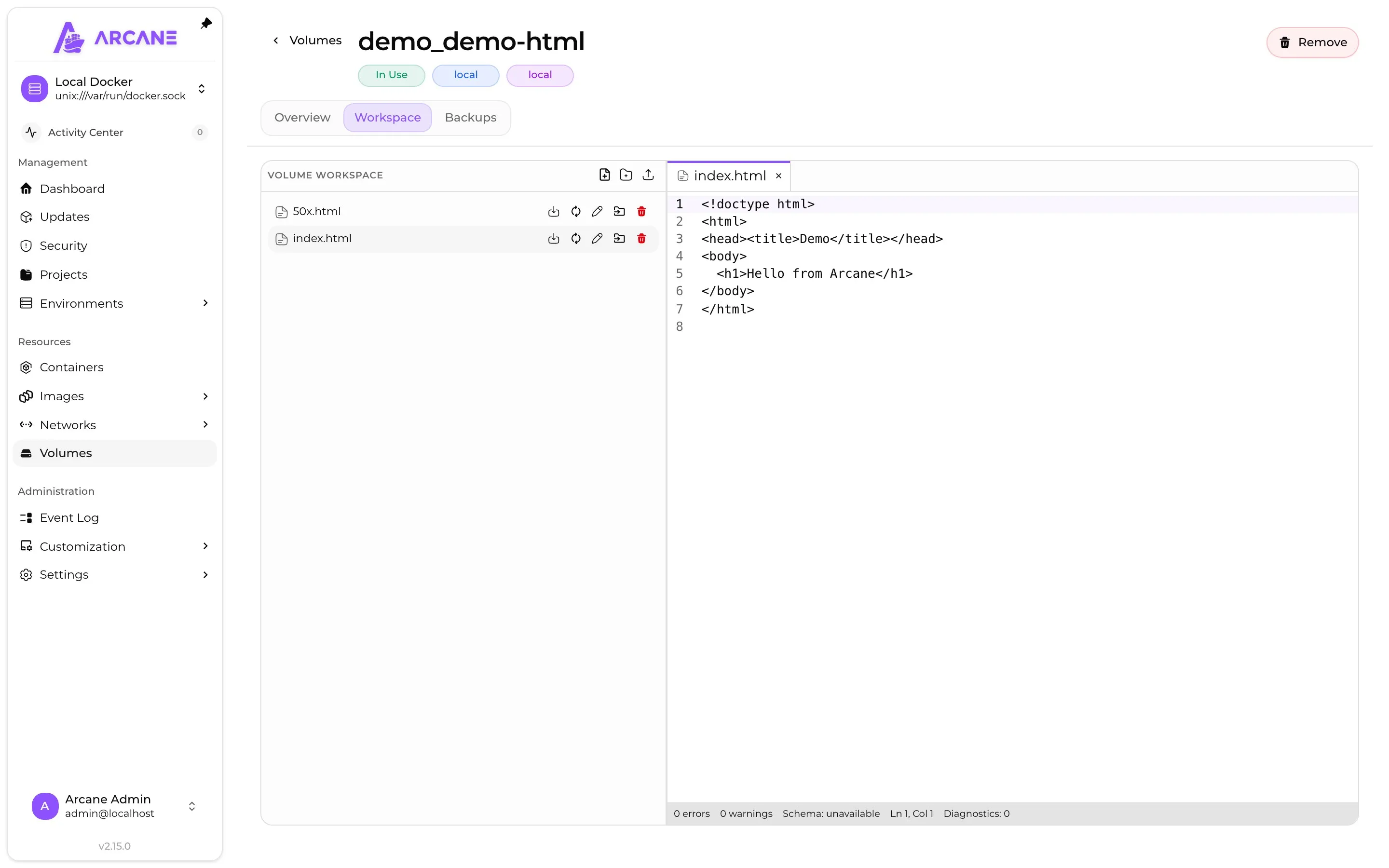The image size is (1389, 868).
Task: Rename index.html with the pencil icon
Action: click(x=597, y=238)
